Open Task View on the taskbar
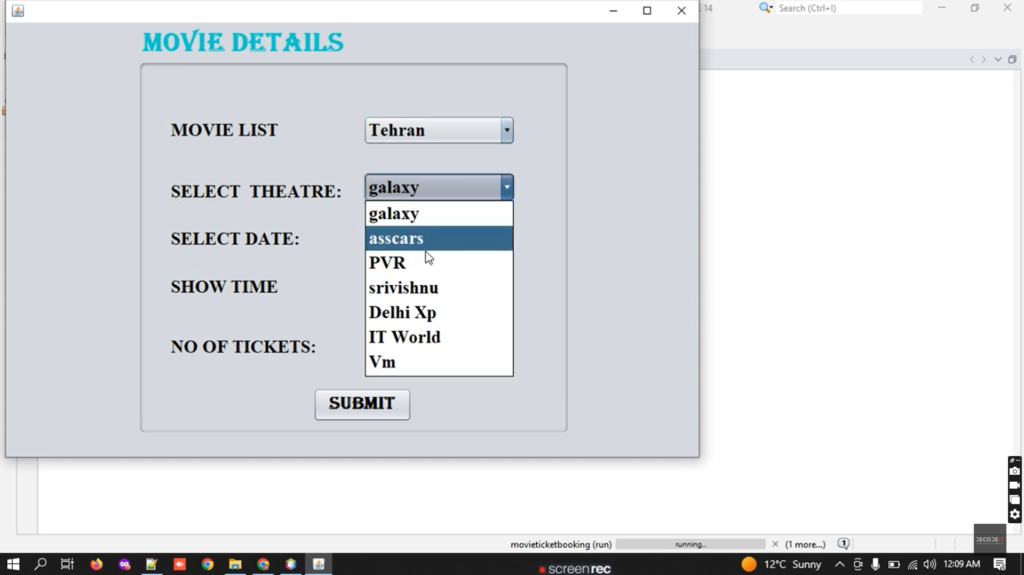1024x575 pixels. [67, 564]
